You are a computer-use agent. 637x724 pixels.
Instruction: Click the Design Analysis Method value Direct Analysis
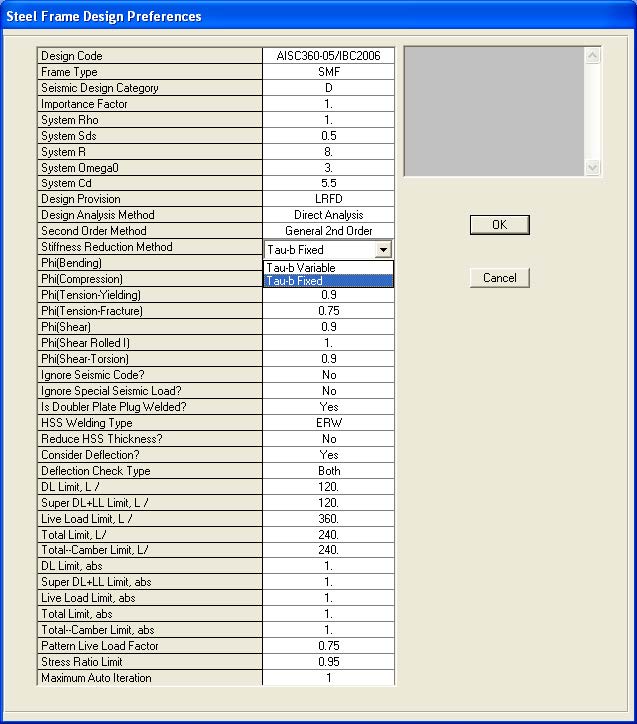coord(328,215)
